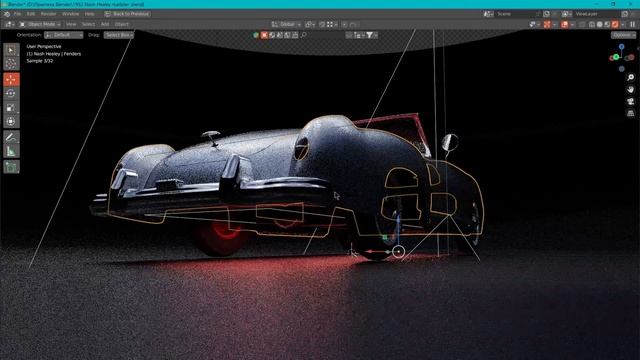
Task: Activate the Rotate tool
Action: [x=11, y=93]
